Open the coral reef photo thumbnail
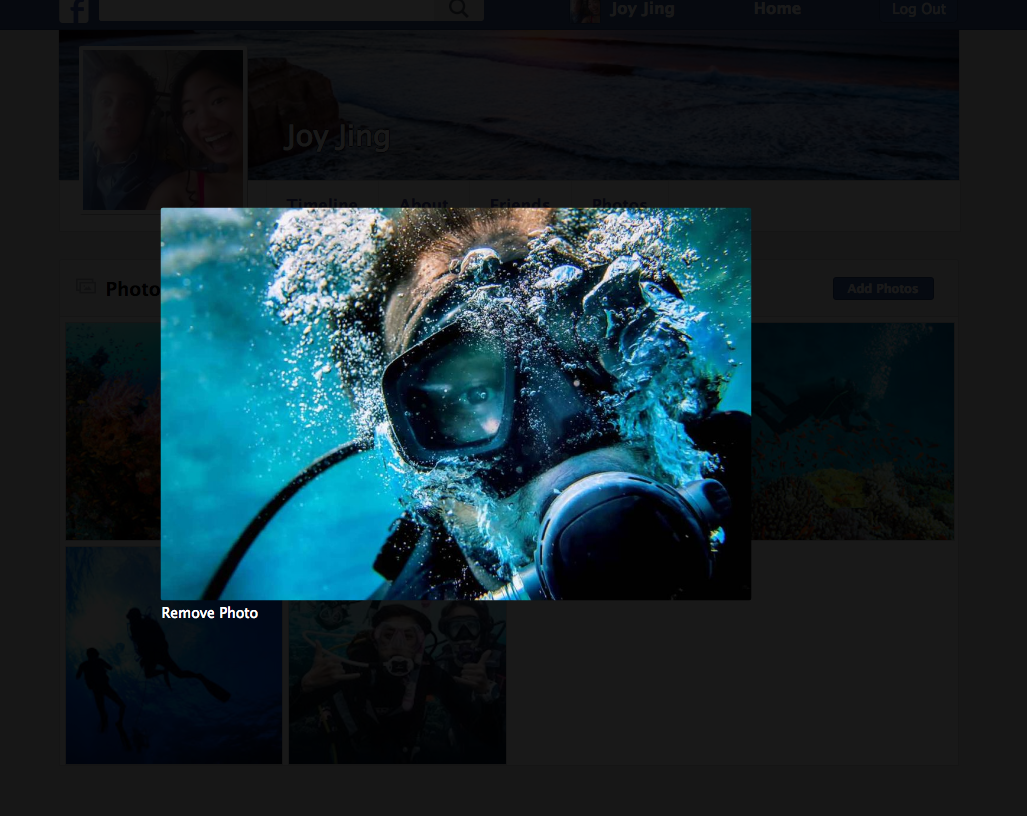The width and height of the screenshot is (1027, 816). 113,431
